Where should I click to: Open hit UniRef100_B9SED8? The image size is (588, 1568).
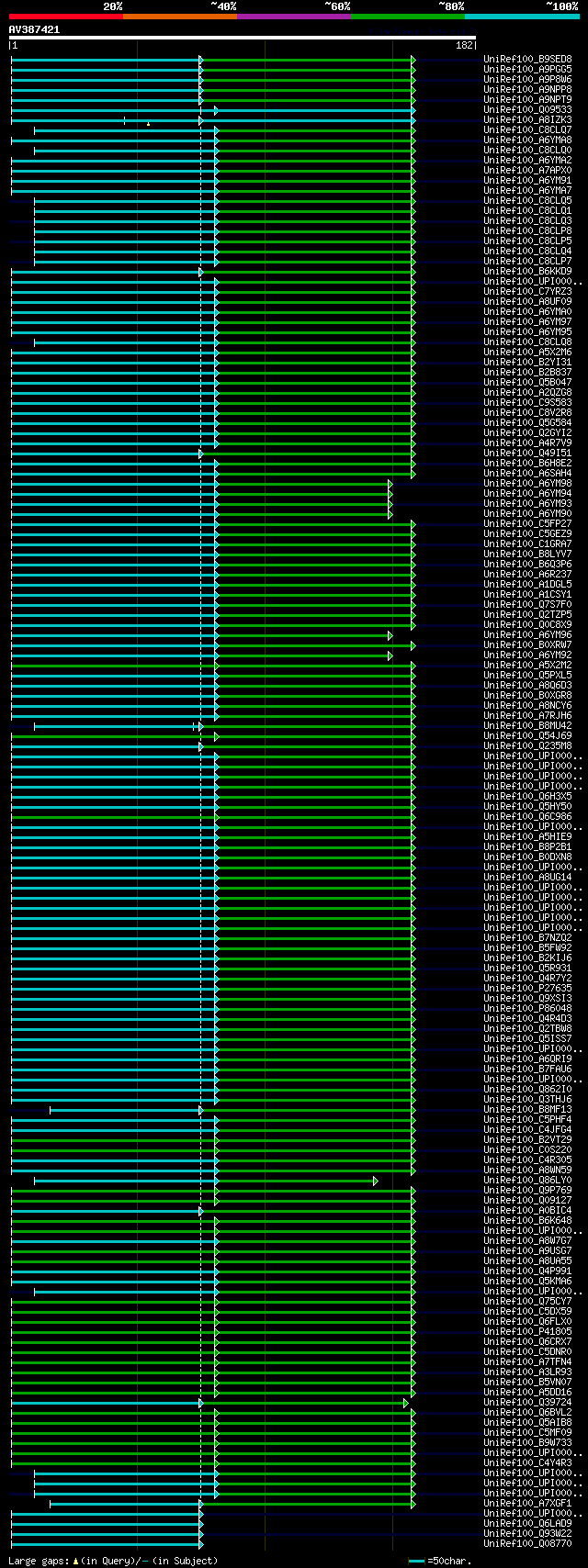(527, 60)
